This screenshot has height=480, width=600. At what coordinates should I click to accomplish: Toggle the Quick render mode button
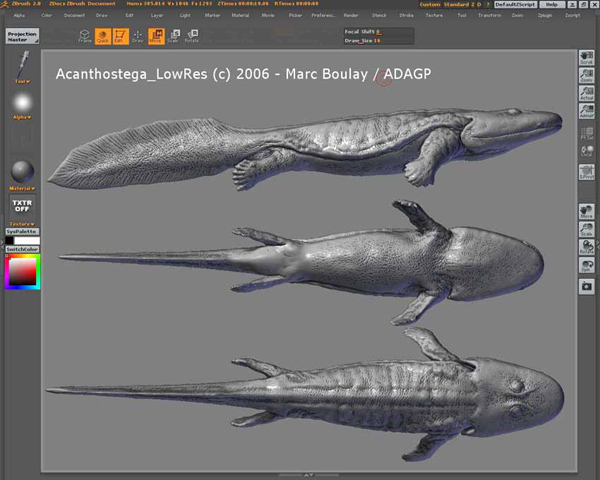point(103,36)
